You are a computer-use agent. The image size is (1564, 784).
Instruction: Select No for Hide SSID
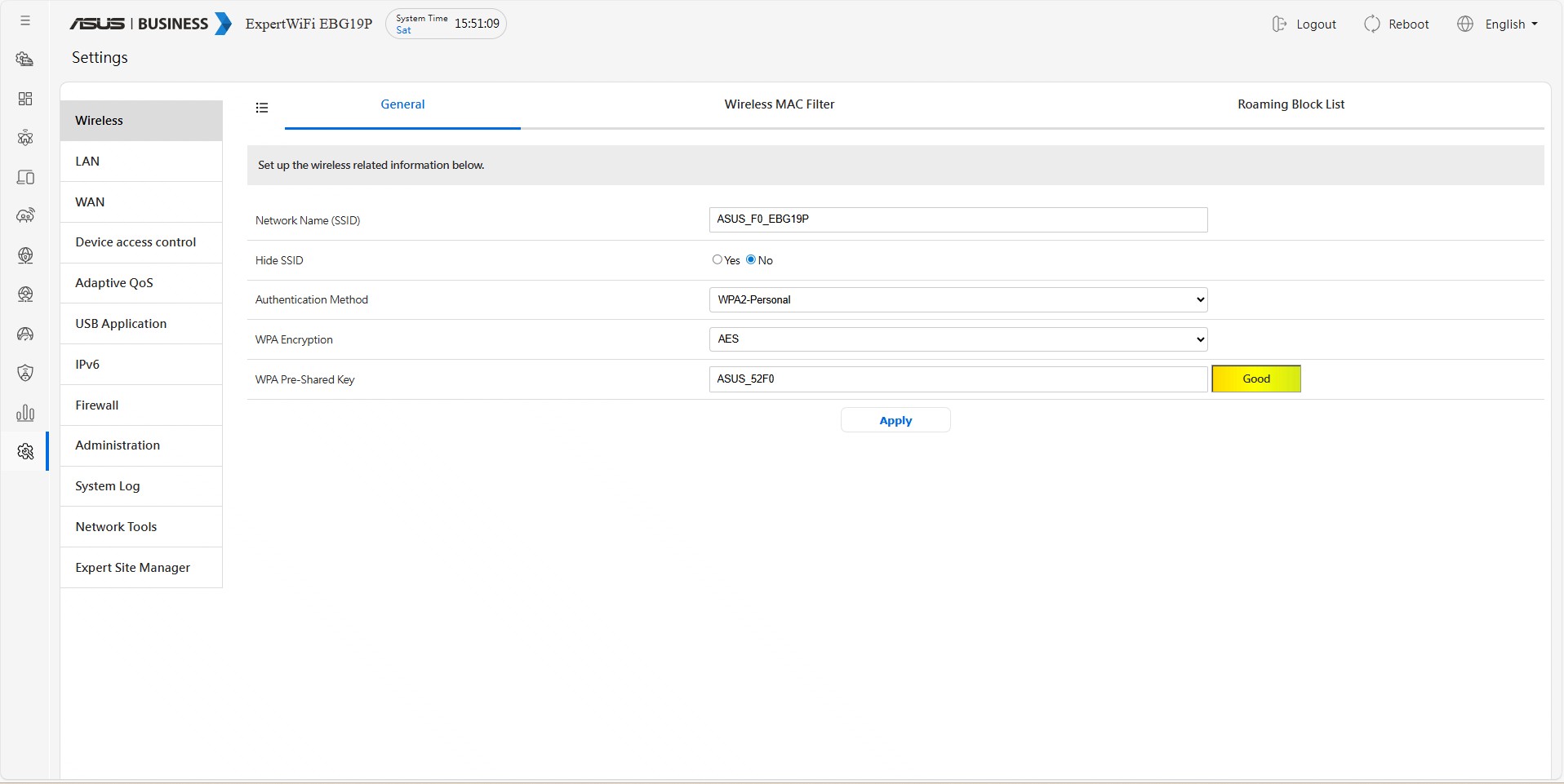751,259
